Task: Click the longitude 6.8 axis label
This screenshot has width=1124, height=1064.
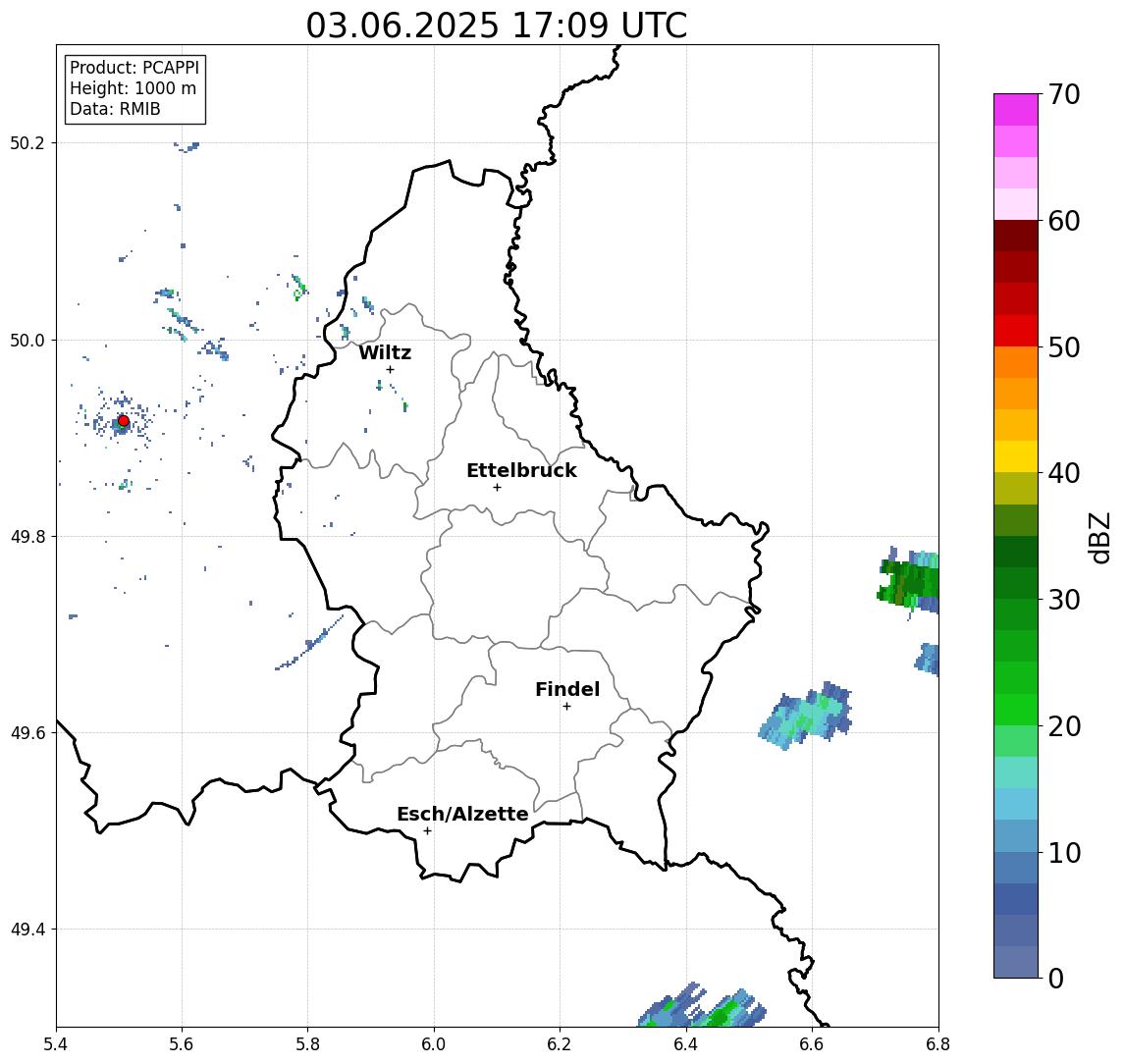Action: point(937,1044)
